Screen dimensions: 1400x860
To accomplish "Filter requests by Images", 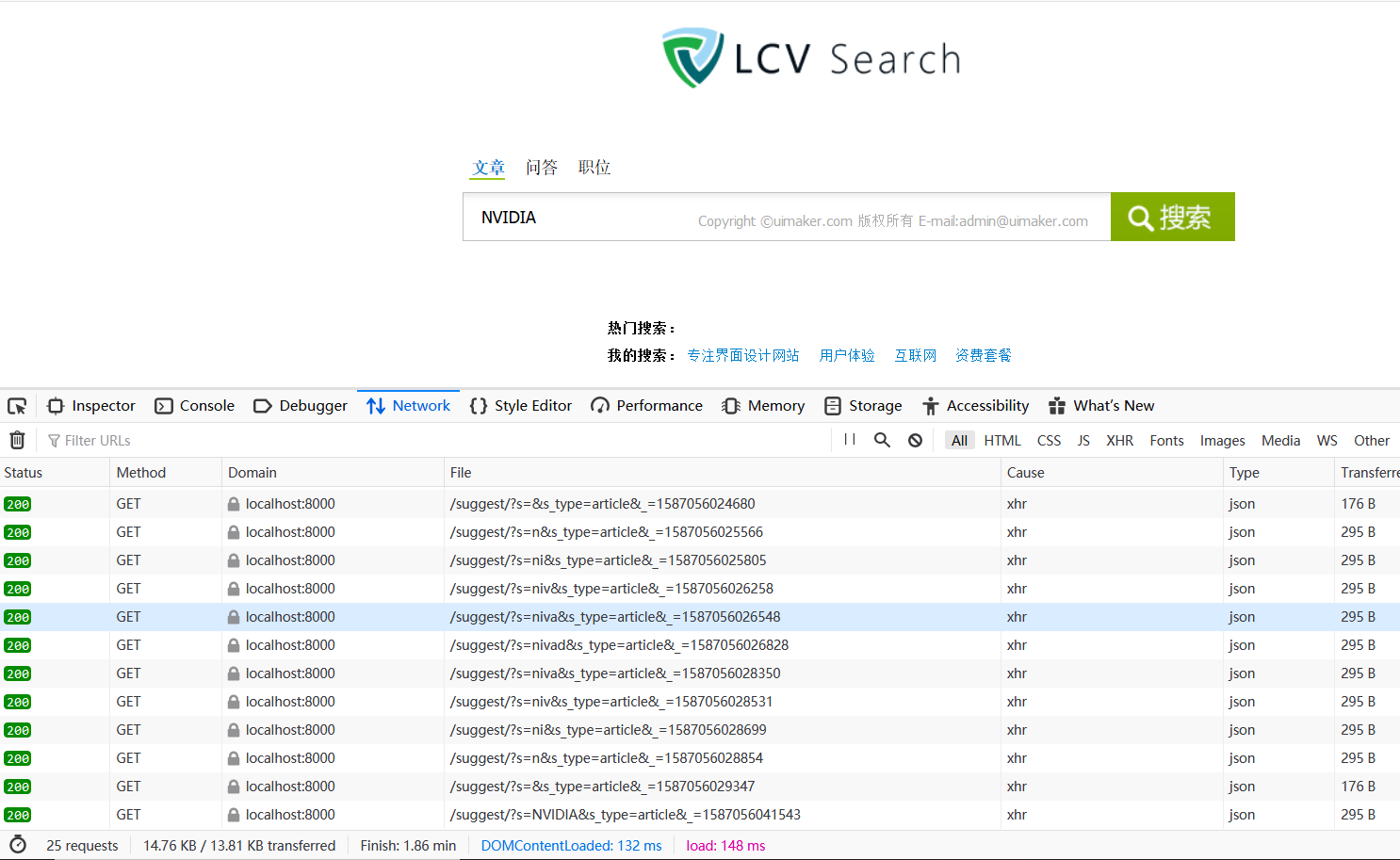I will click(x=1222, y=440).
